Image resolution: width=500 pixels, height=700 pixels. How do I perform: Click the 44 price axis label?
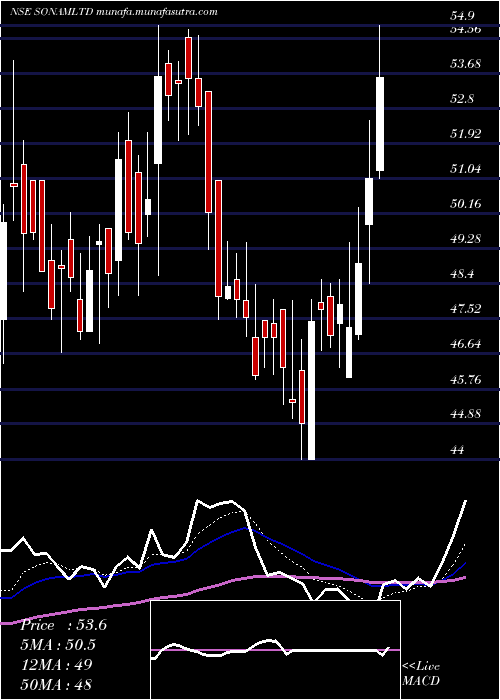coord(458,449)
